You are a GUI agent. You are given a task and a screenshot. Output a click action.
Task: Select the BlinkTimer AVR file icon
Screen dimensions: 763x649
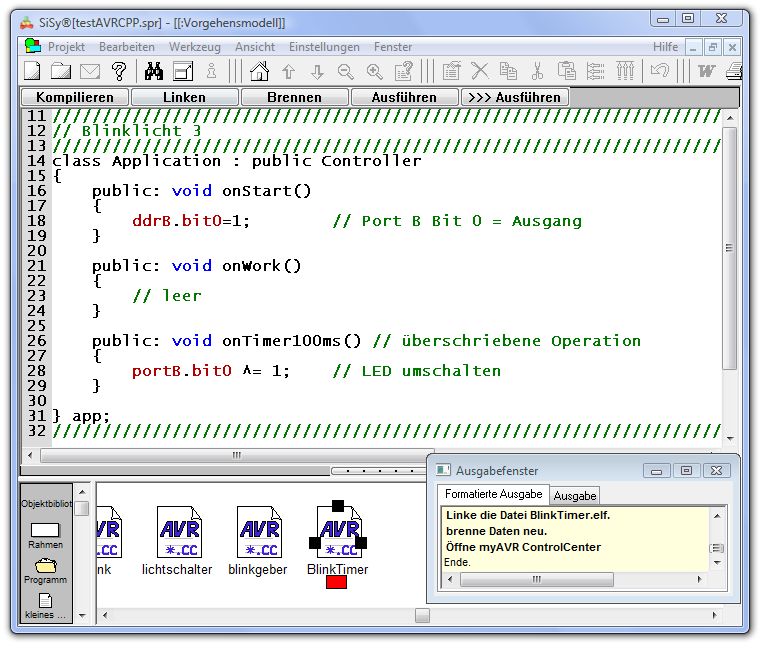(x=339, y=531)
